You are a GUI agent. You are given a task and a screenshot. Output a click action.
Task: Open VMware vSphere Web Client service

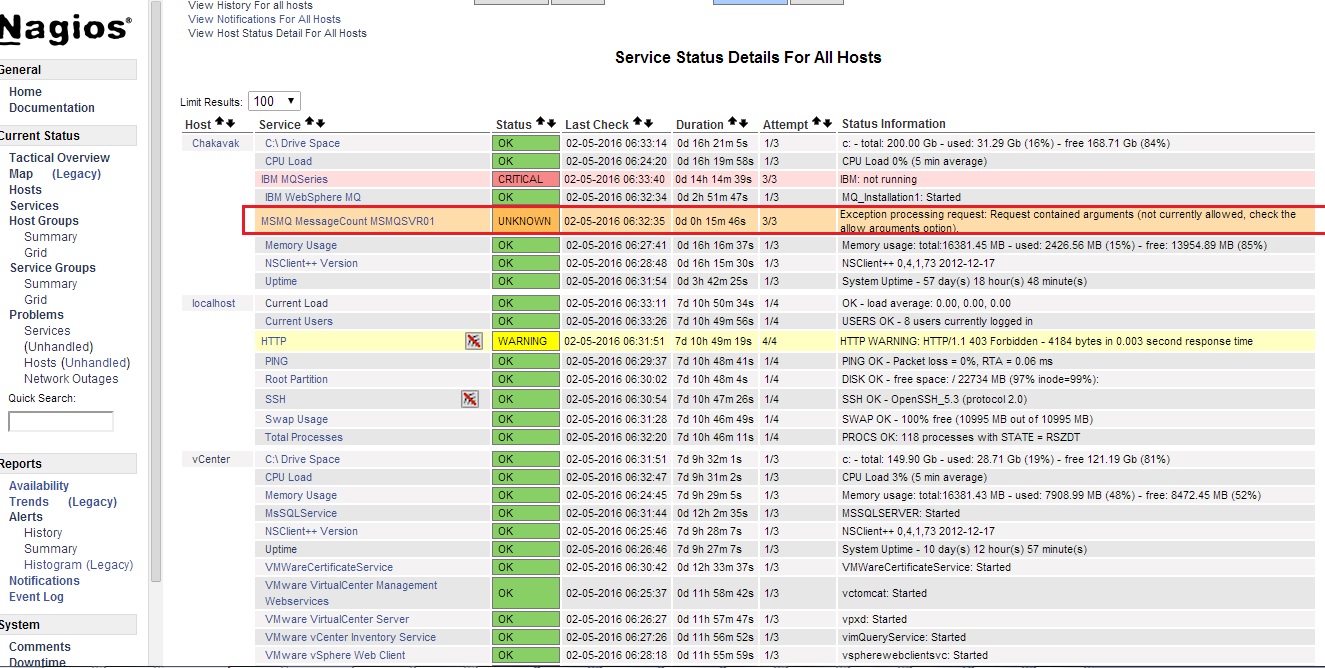click(335, 655)
